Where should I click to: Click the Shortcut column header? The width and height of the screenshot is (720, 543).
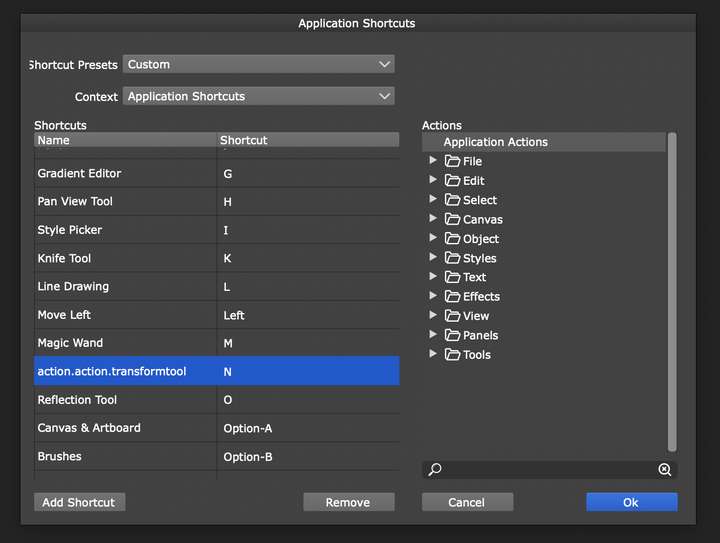pyautogui.click(x=308, y=140)
